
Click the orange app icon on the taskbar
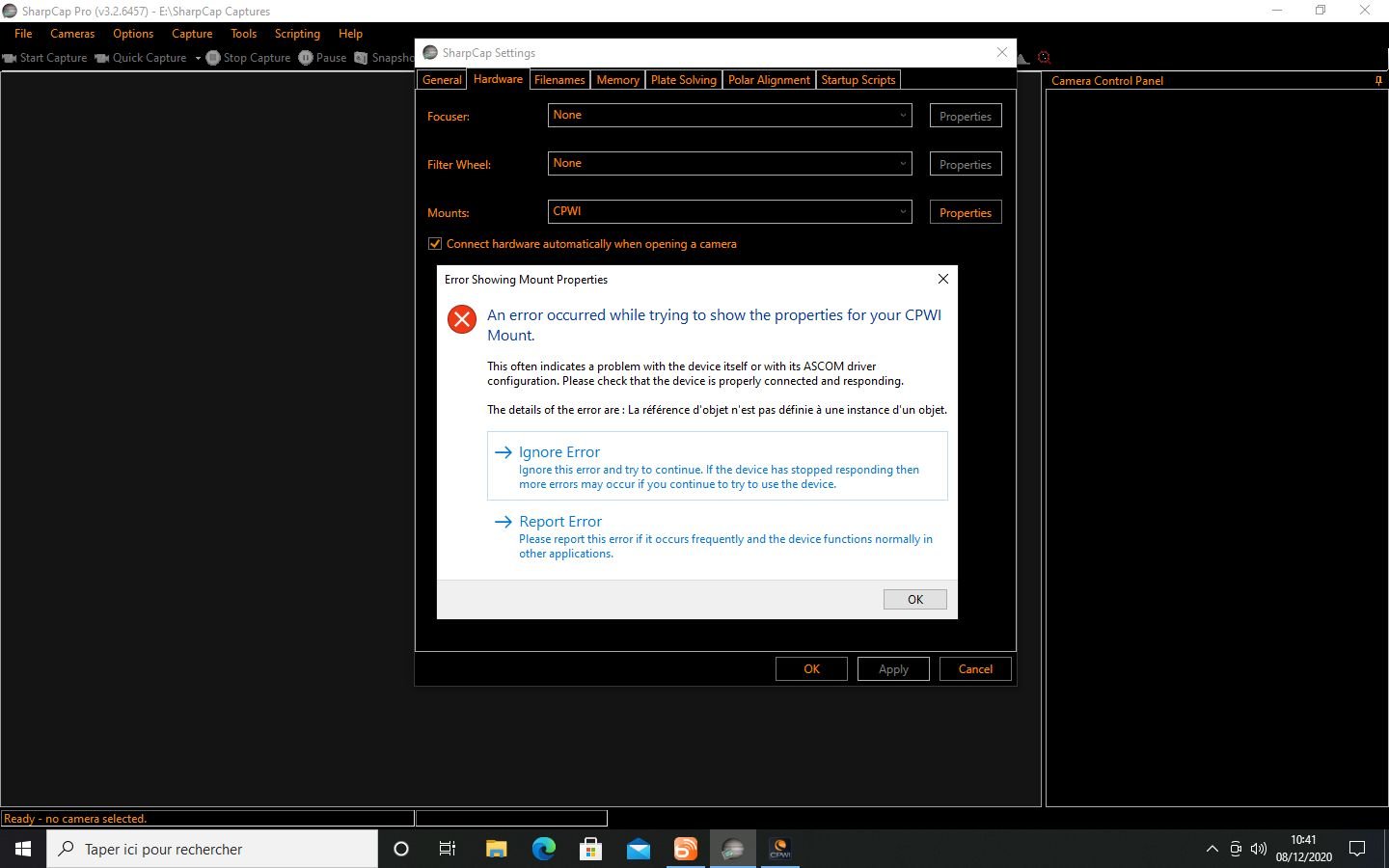click(x=685, y=849)
